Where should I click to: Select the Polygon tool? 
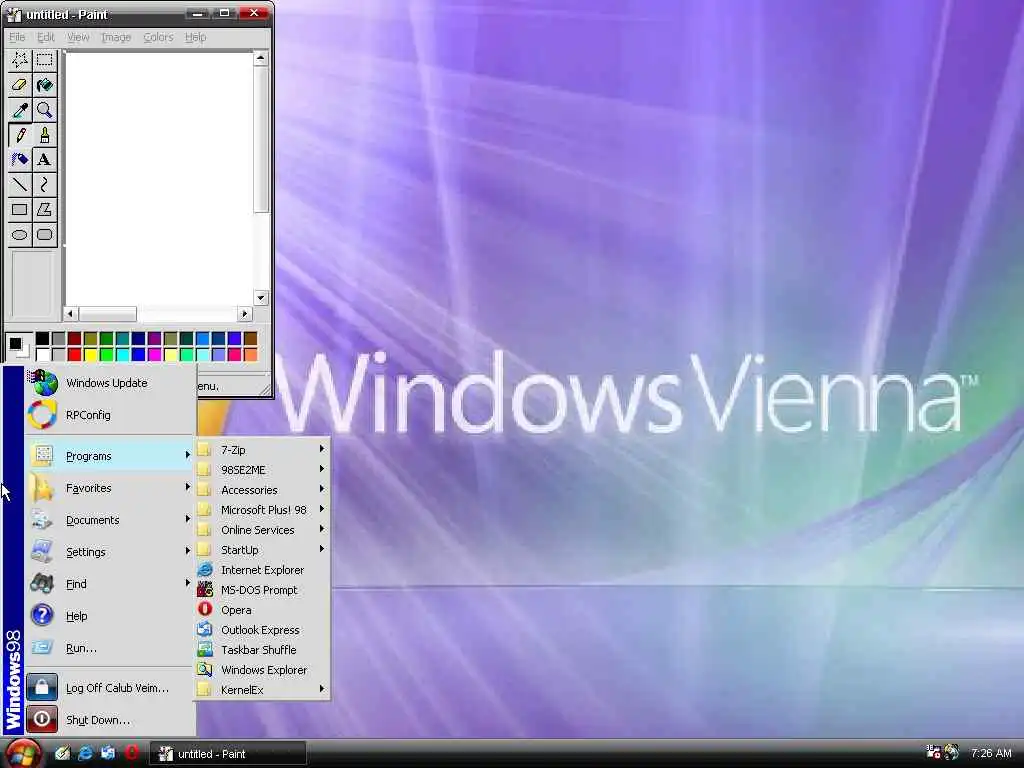point(44,210)
